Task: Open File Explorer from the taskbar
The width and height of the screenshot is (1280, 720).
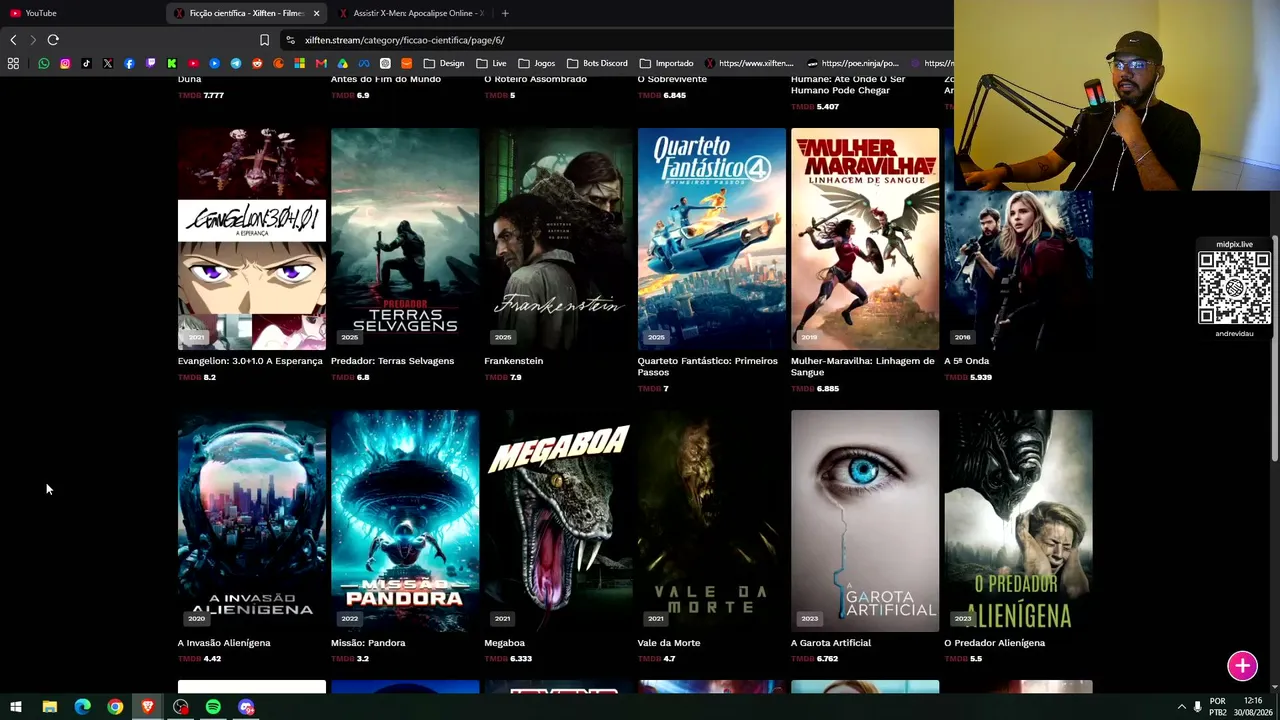Action: point(49,707)
